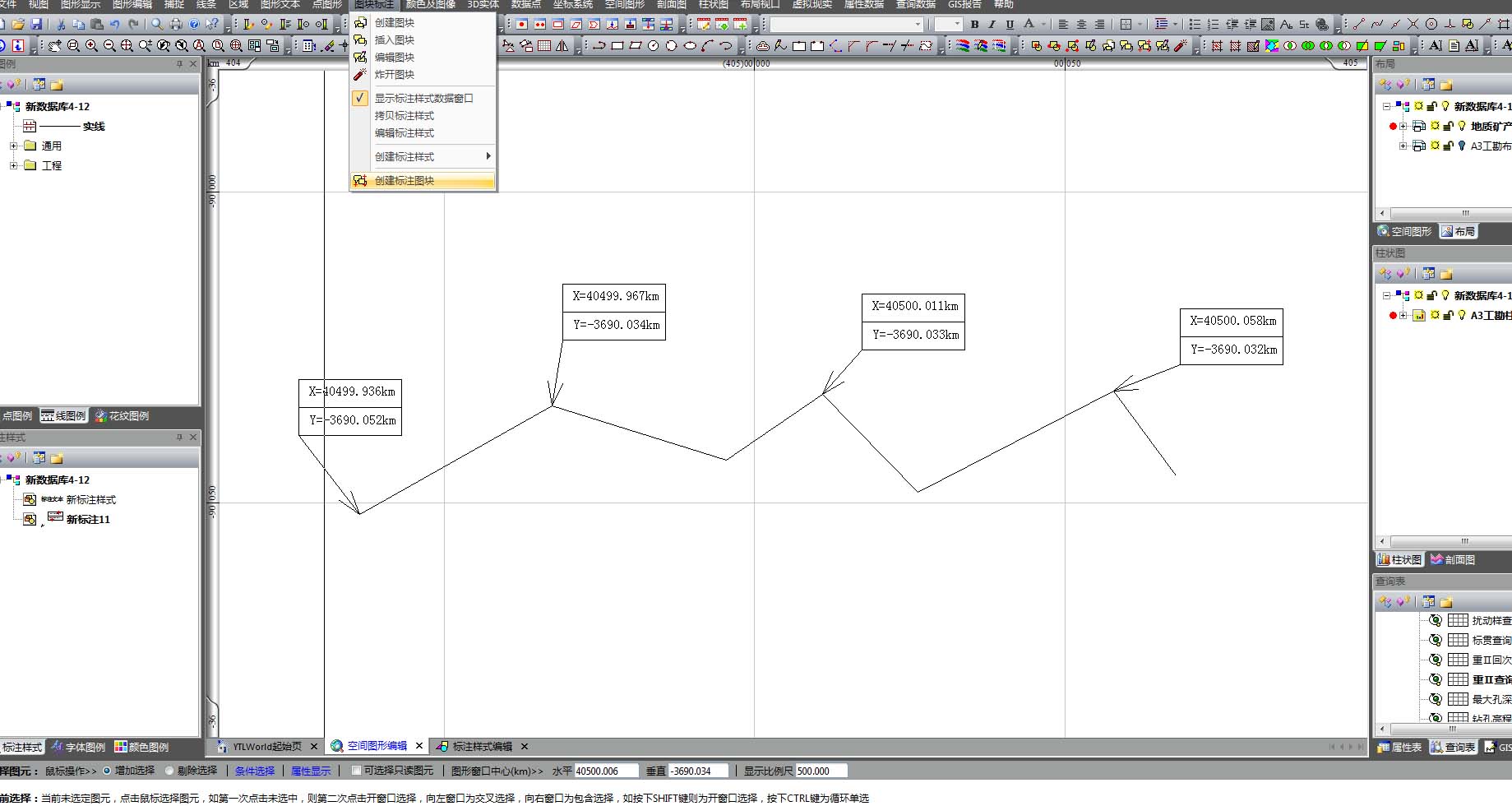Click the folder icon in the 布局 panel toolbar
The height and width of the screenshot is (806, 1512).
pos(1446,85)
